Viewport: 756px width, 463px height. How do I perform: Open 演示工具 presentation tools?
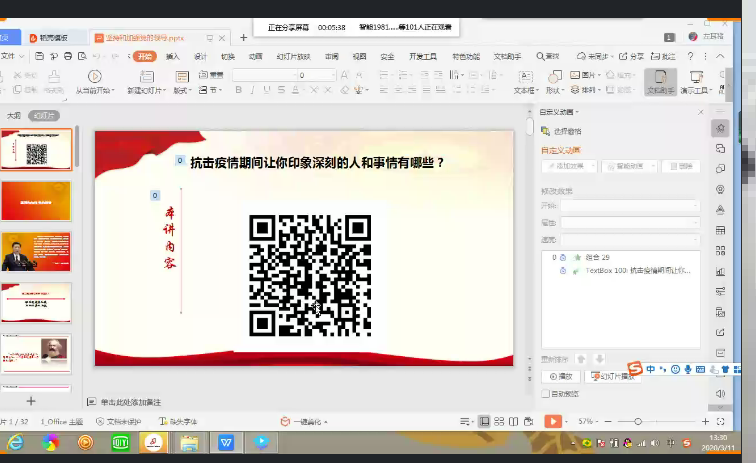pyautogui.click(x=696, y=82)
